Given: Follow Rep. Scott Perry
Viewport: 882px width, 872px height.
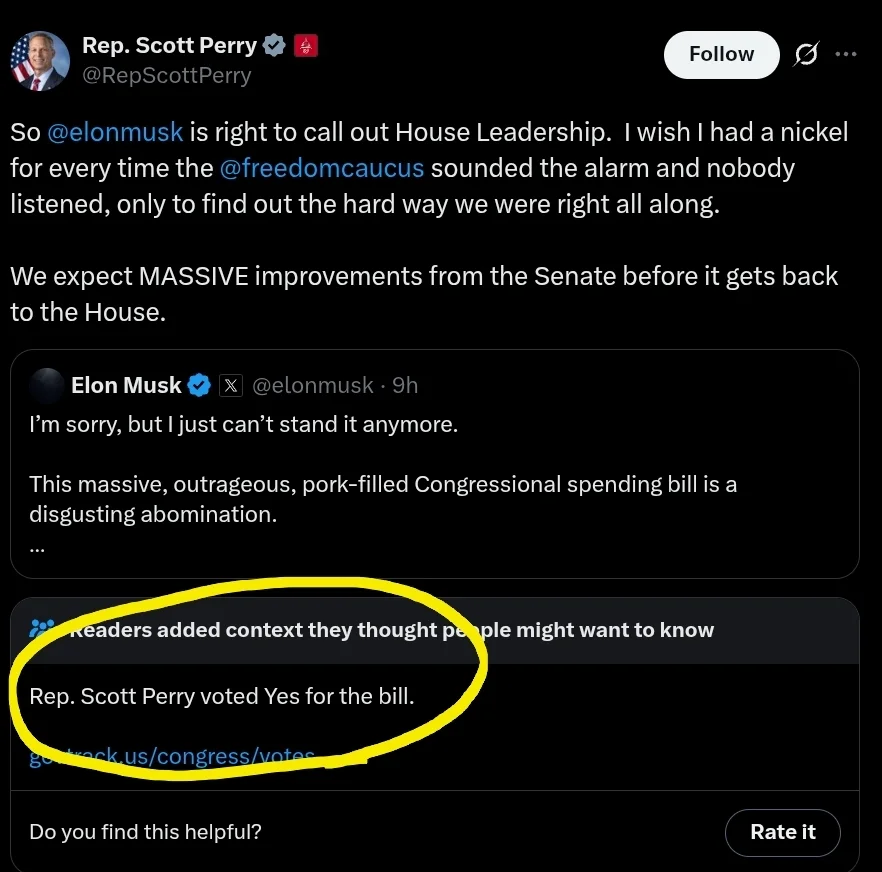Looking at the screenshot, I should coord(721,54).
